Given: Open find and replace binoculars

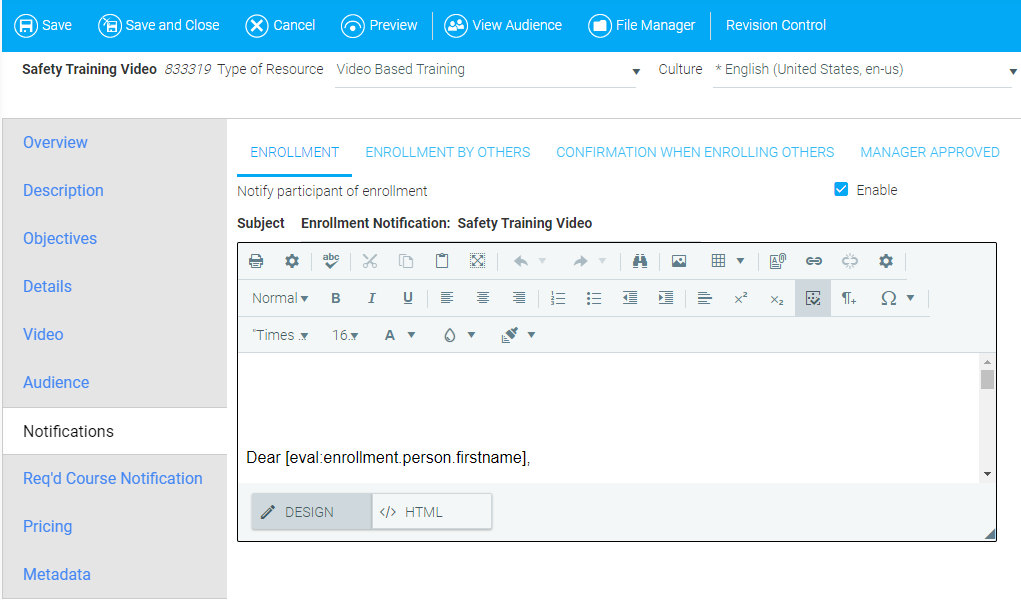Looking at the screenshot, I should [x=640, y=261].
